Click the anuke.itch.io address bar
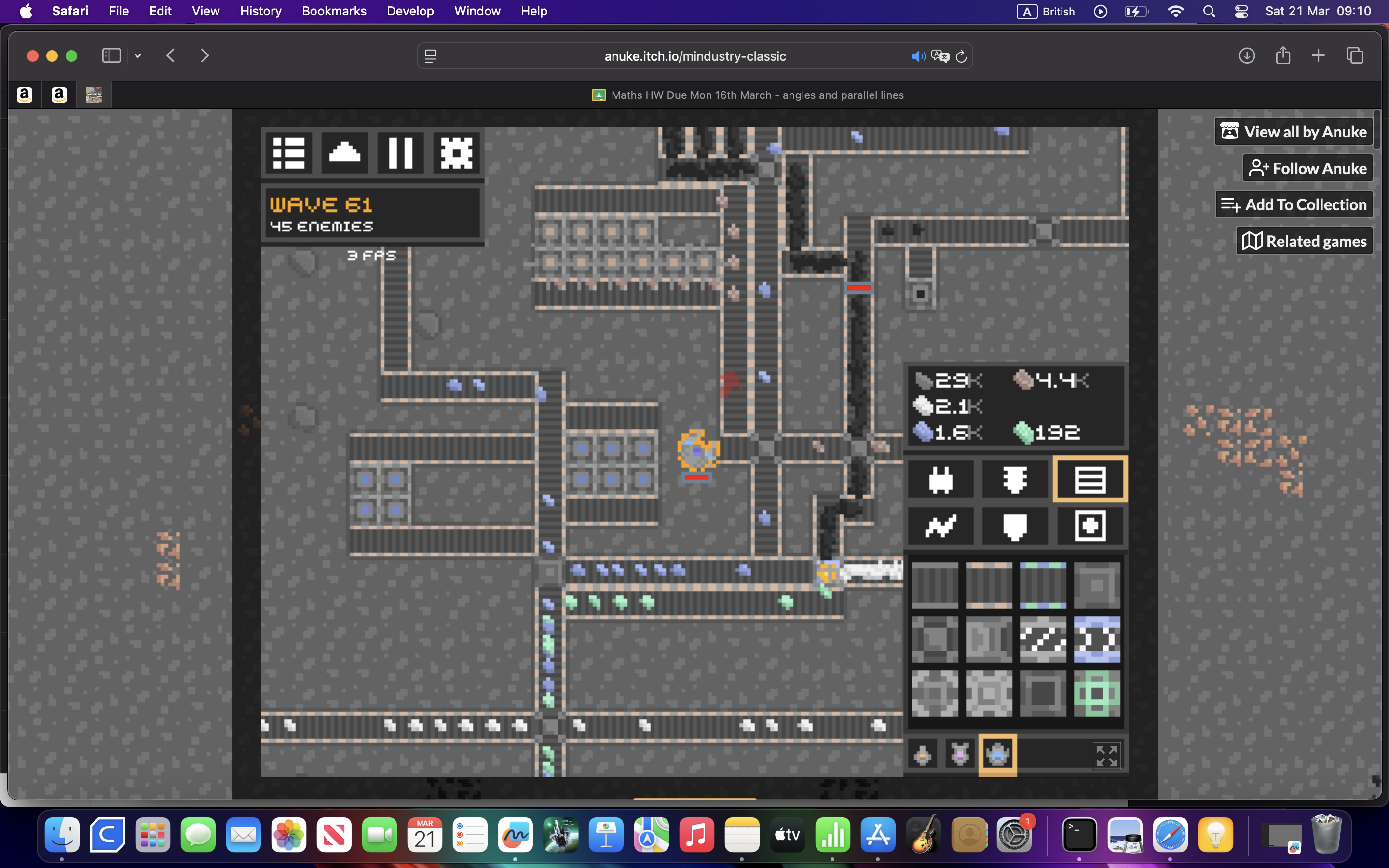Screen dimensions: 1389x868 [694, 56]
